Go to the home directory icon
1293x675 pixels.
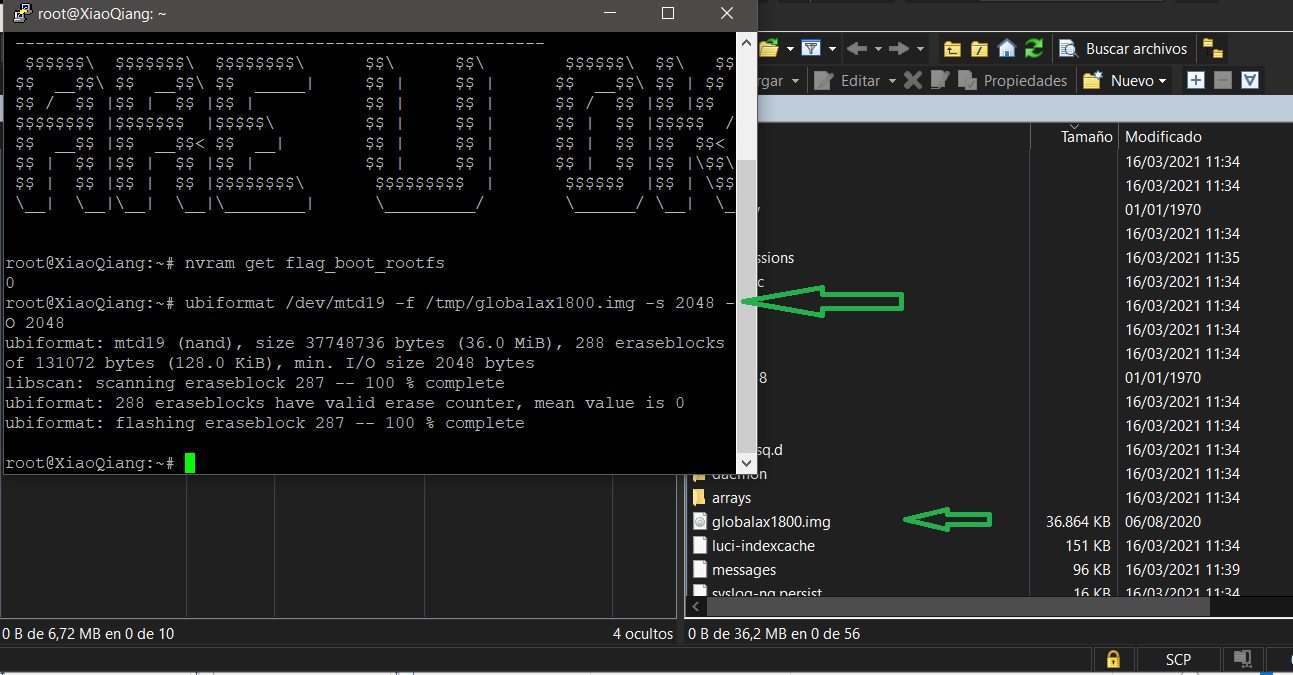click(1006, 48)
